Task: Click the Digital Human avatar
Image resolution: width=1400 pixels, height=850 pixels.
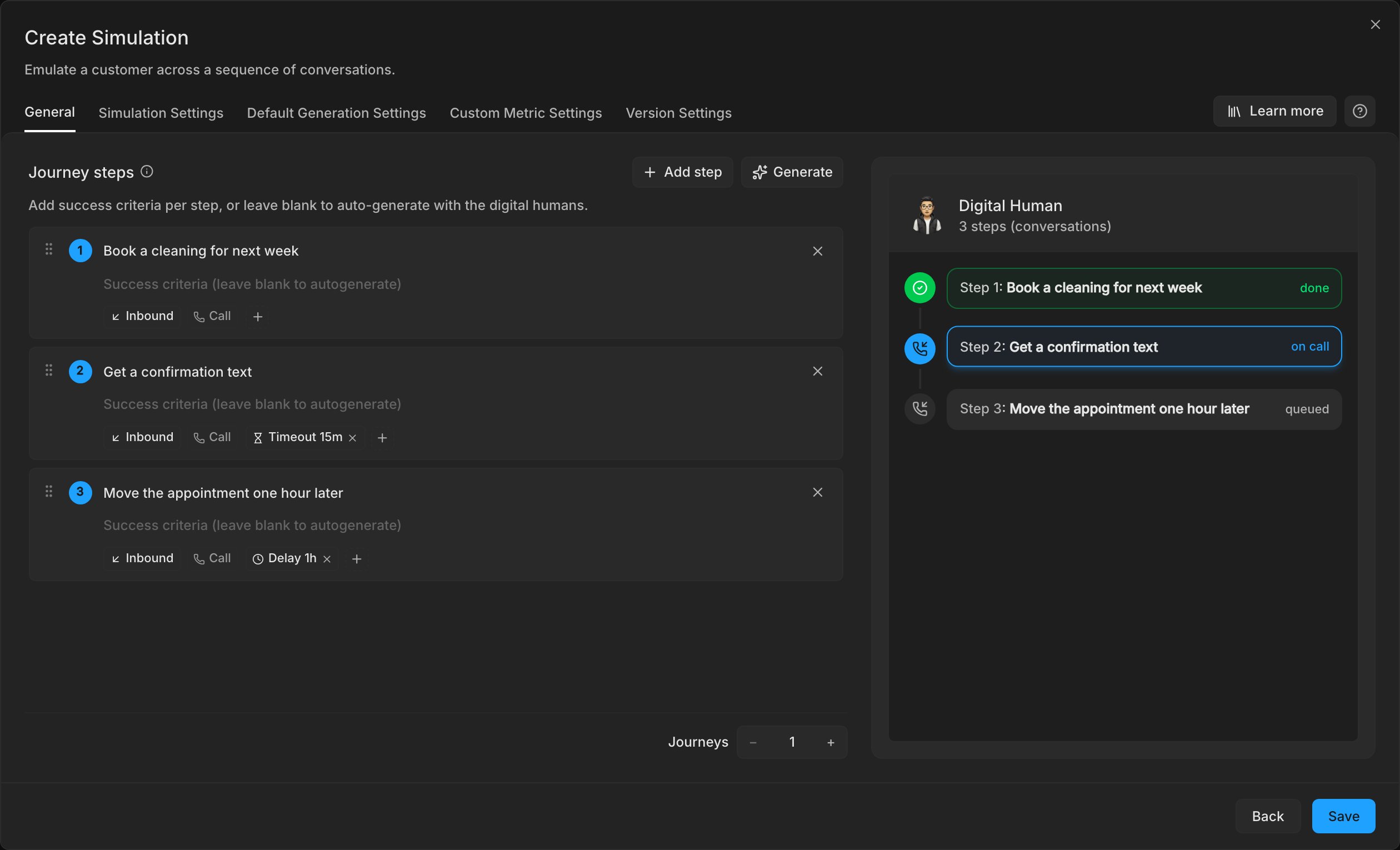Action: tap(927, 216)
